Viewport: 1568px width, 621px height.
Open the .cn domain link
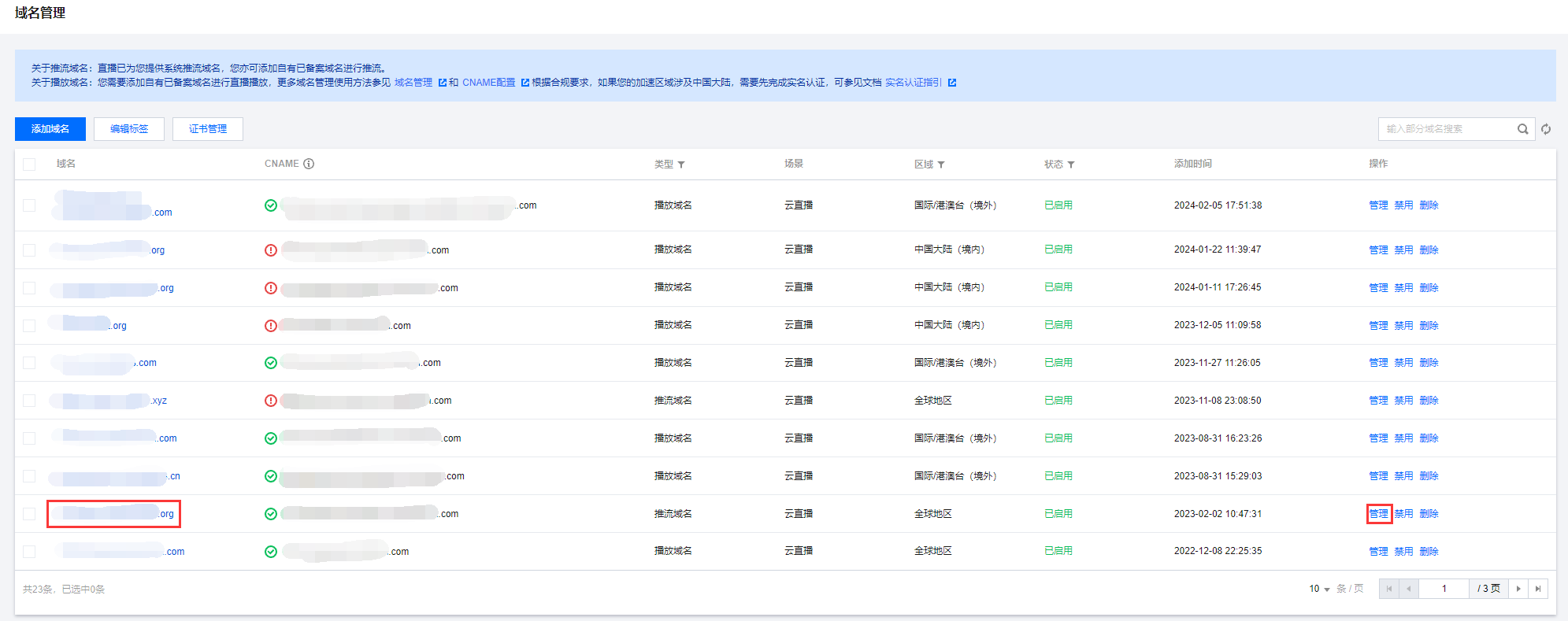(x=115, y=476)
